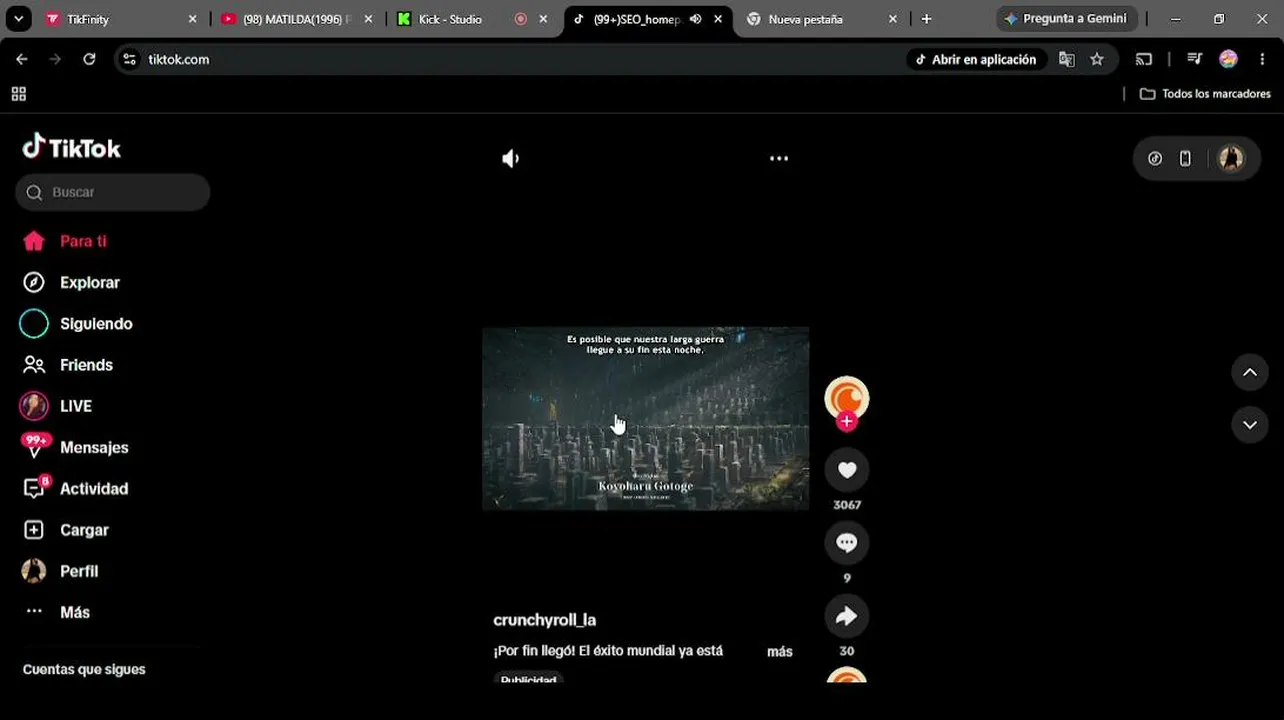Open a new browser tab

[x=926, y=19]
